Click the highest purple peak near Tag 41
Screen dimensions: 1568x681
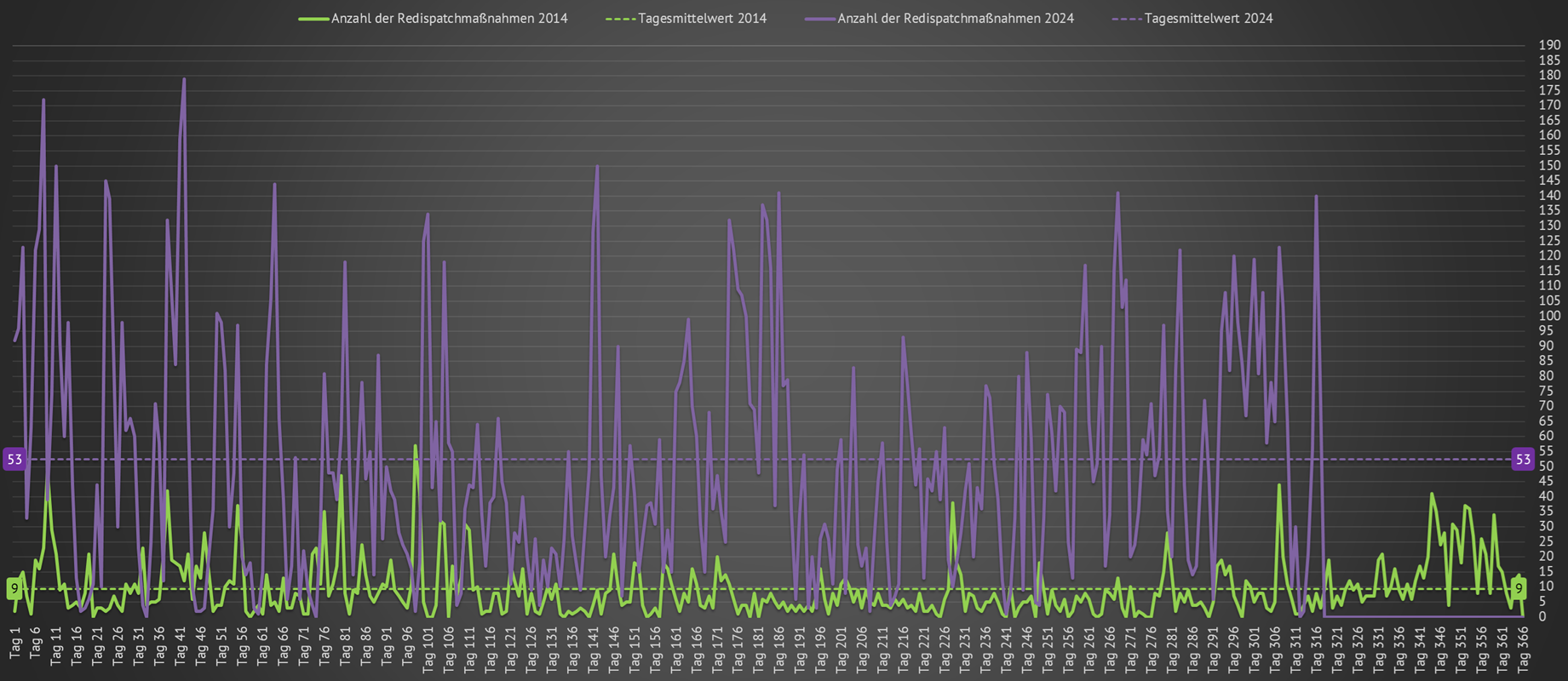[x=184, y=79]
